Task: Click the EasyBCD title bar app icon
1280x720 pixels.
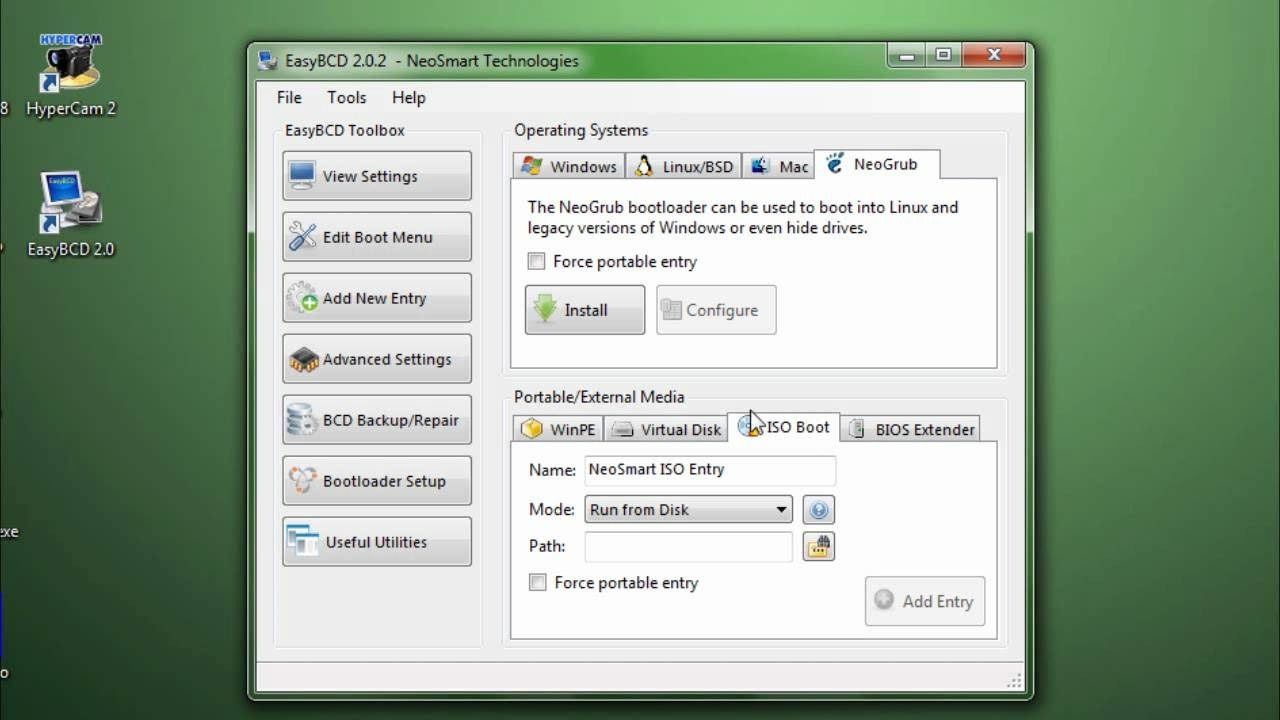Action: [x=268, y=61]
